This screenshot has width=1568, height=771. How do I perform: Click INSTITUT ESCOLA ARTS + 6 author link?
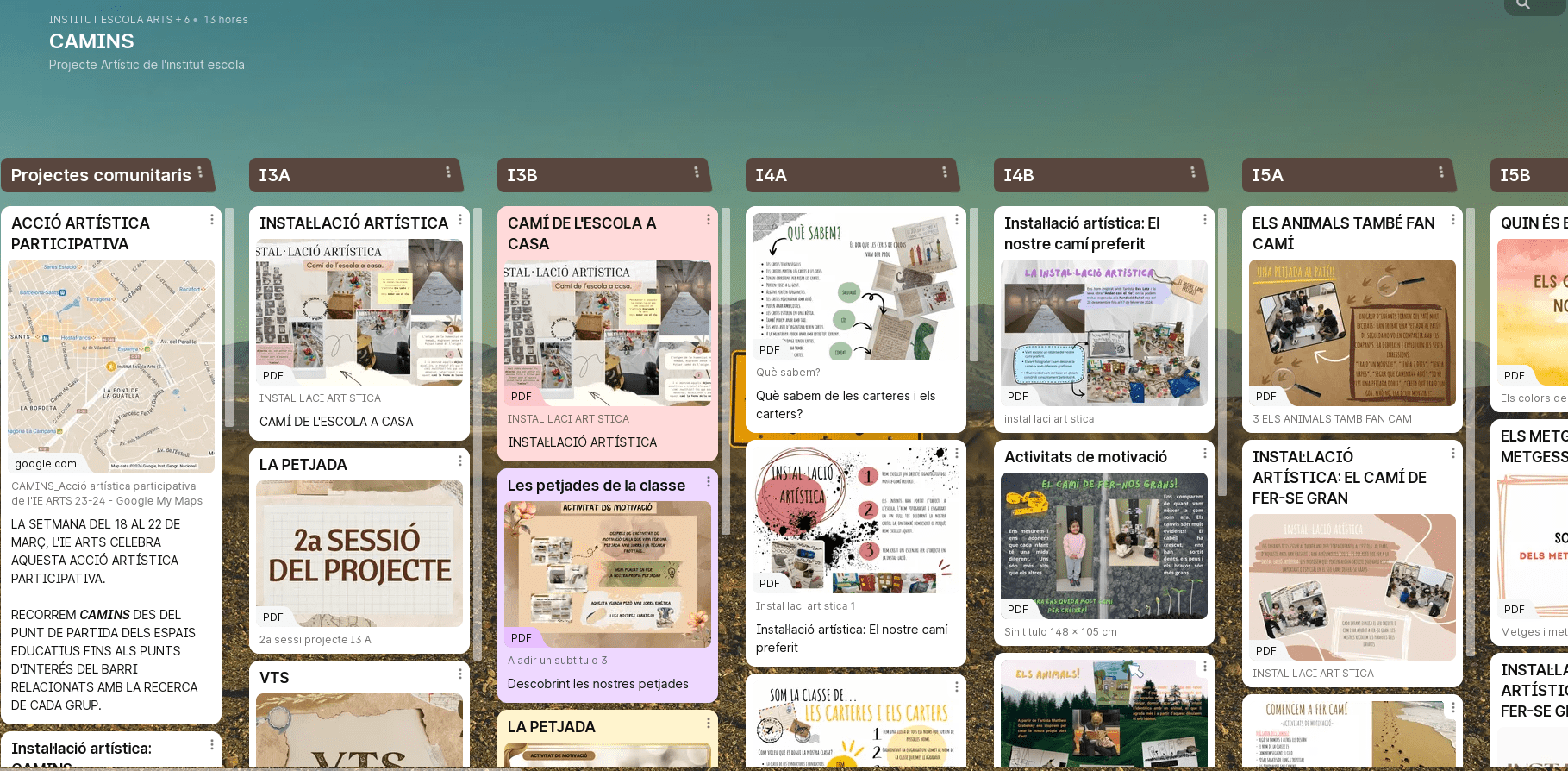119,20
